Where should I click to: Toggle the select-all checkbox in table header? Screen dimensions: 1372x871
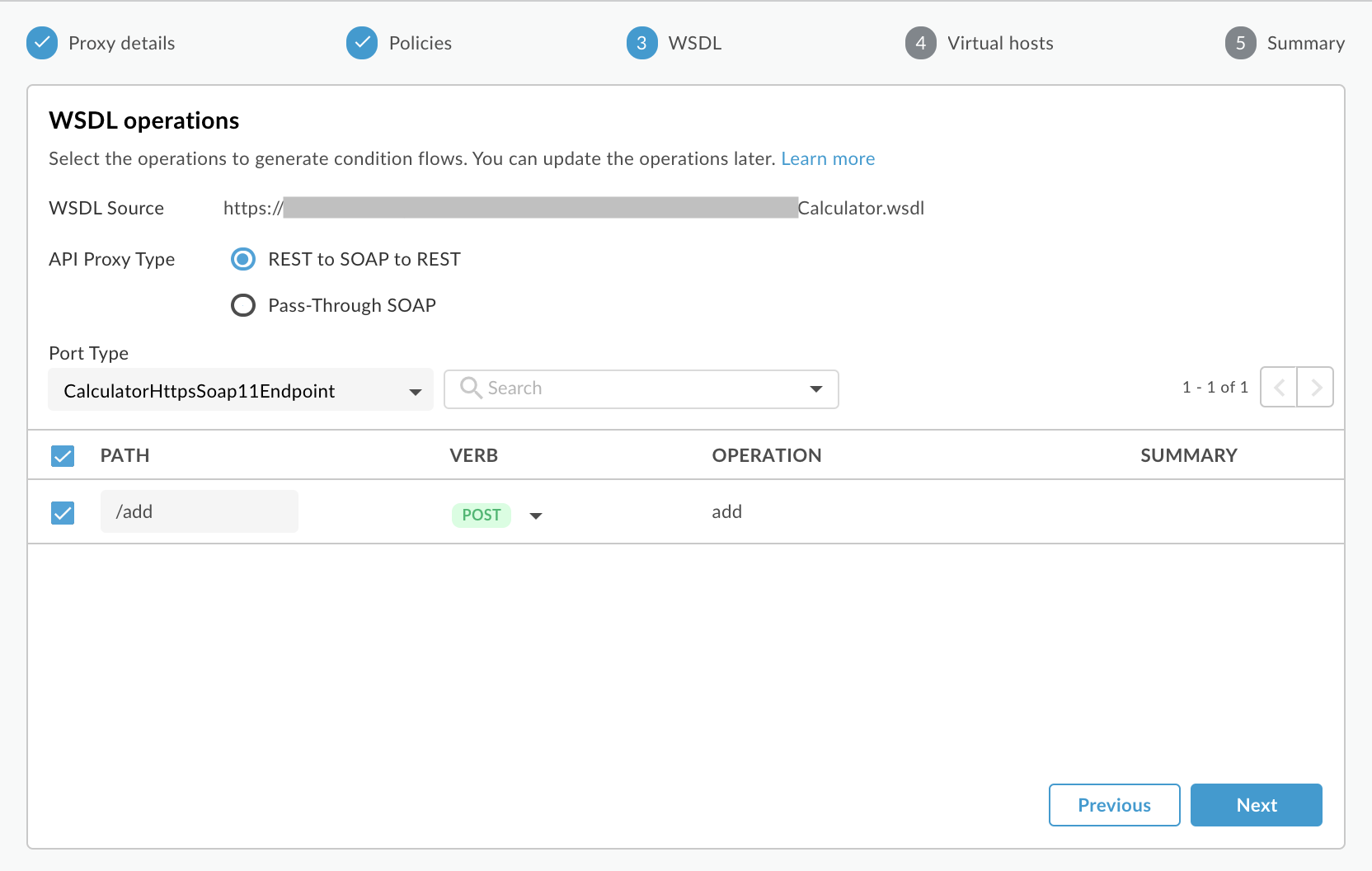pyautogui.click(x=63, y=456)
